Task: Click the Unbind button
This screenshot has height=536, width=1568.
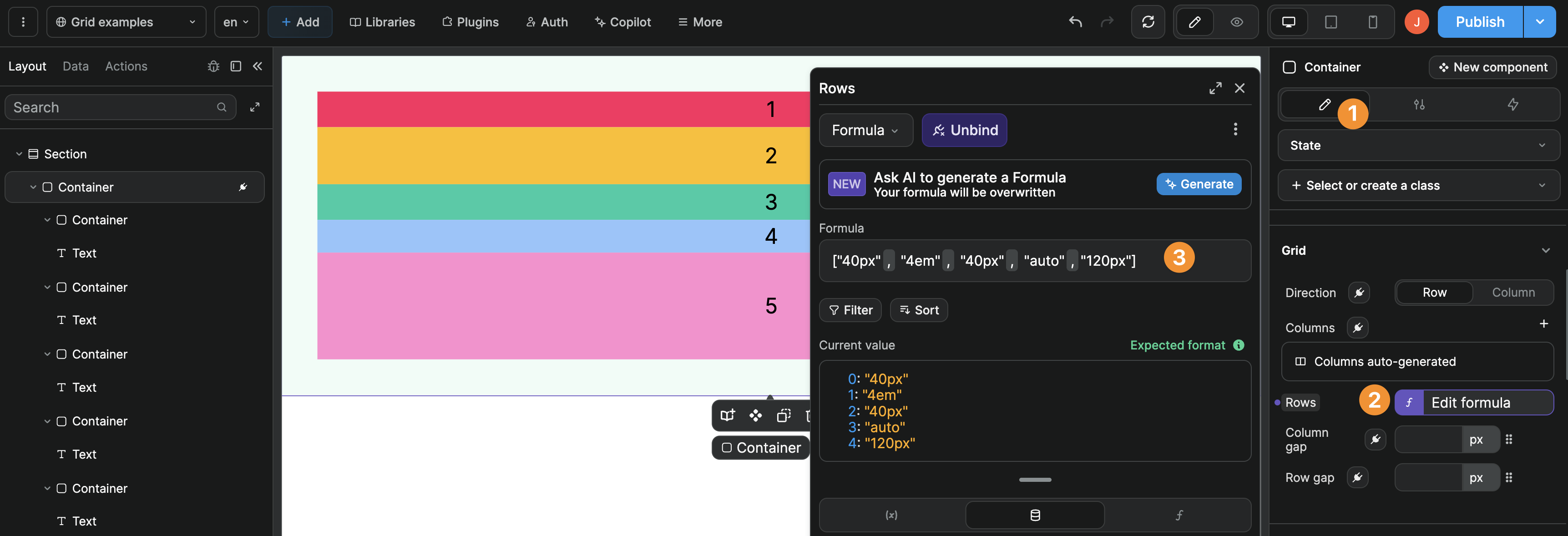Action: [x=964, y=130]
